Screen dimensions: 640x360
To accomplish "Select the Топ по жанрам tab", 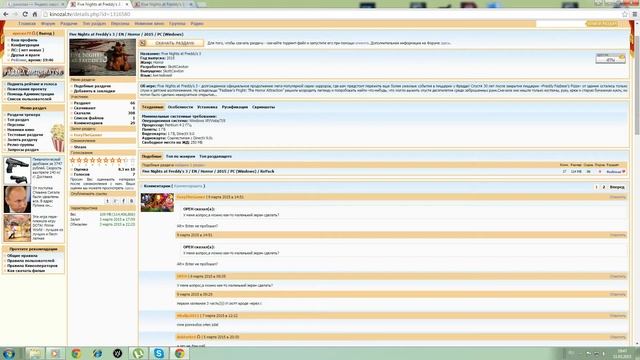I will (180, 156).
